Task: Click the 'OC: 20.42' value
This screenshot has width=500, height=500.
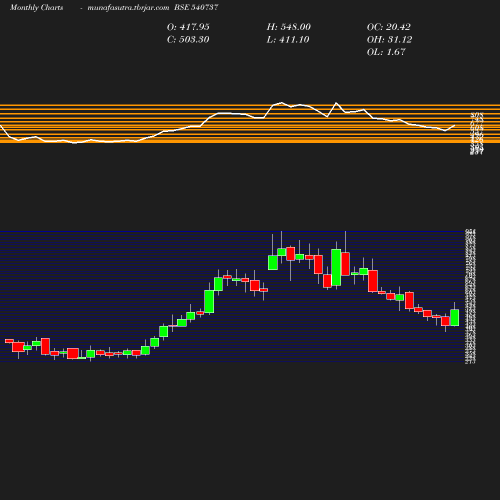Action: pos(389,27)
